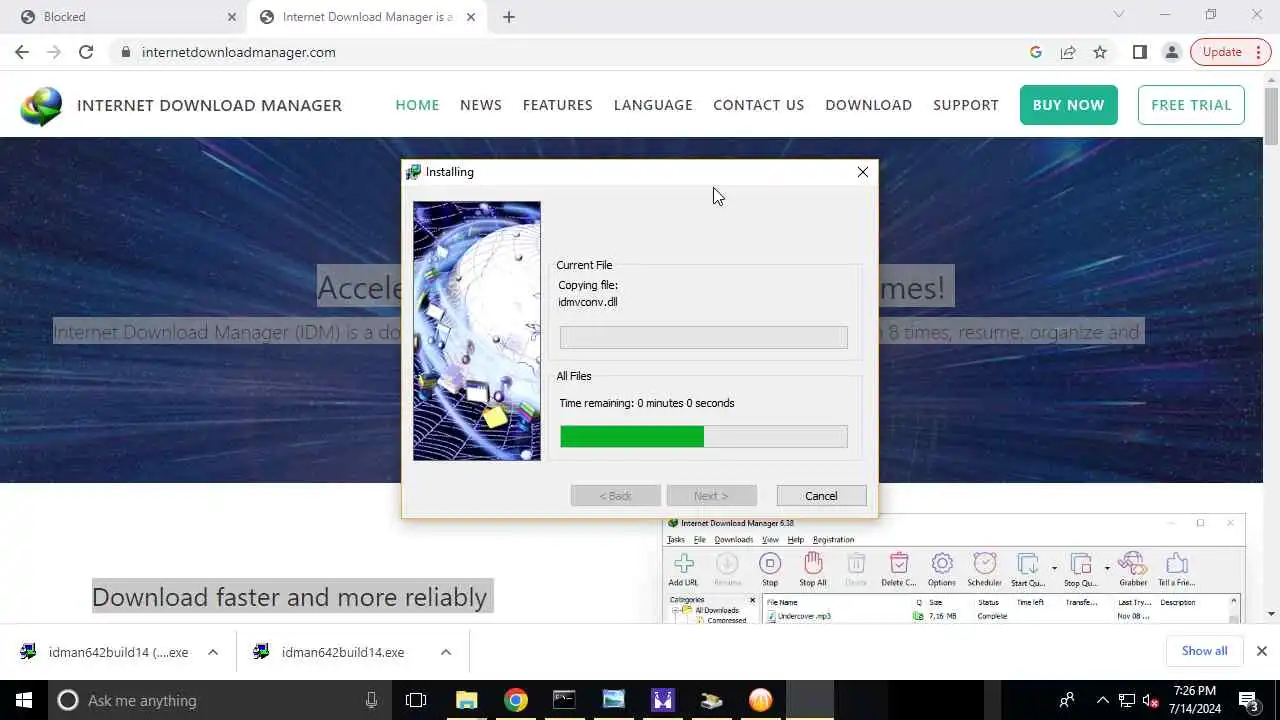Open the notifications action center
The height and width of the screenshot is (720, 1280).
(1248, 700)
